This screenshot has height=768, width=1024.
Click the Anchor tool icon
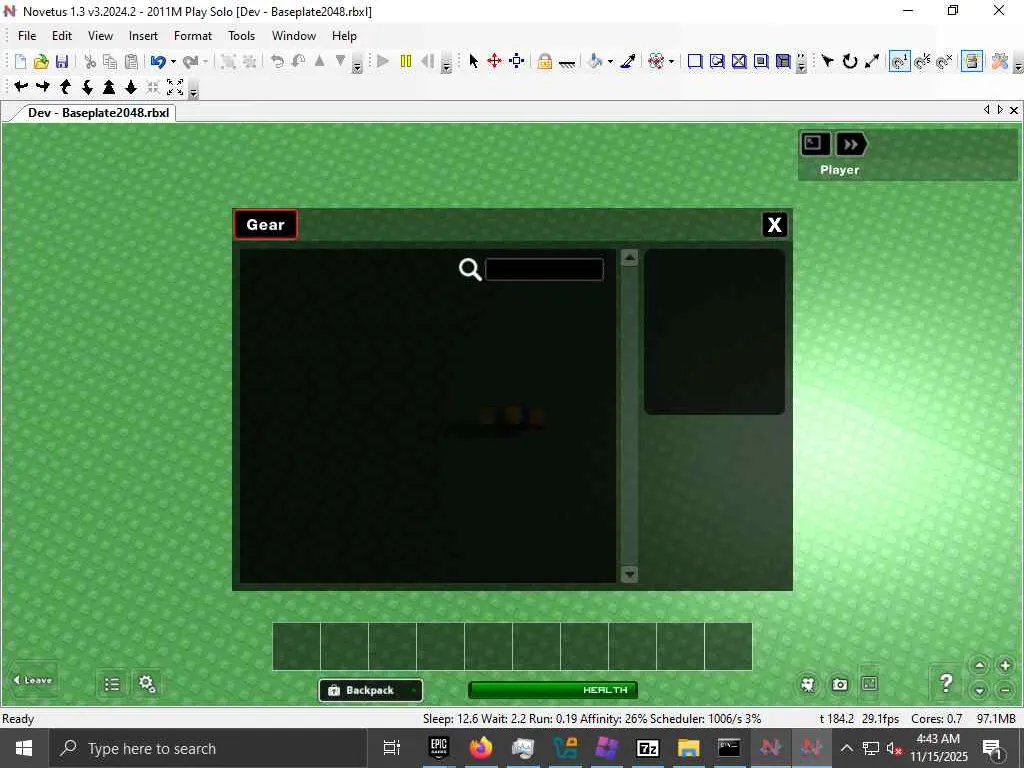(567, 63)
